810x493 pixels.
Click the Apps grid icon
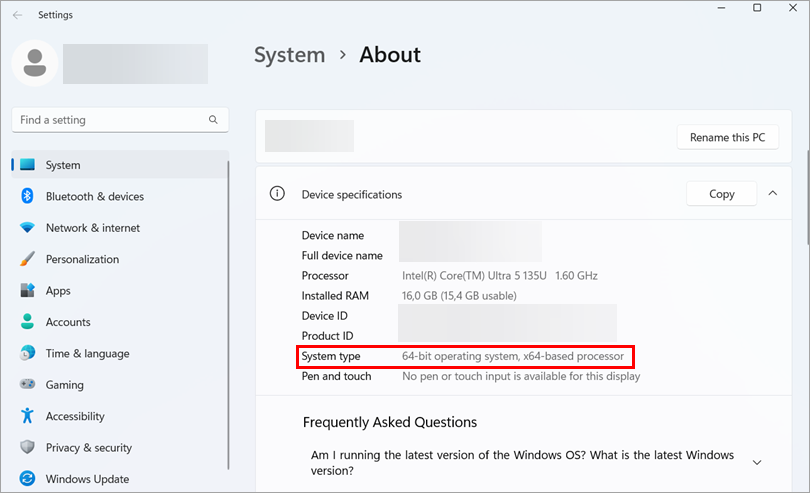[x=27, y=291]
